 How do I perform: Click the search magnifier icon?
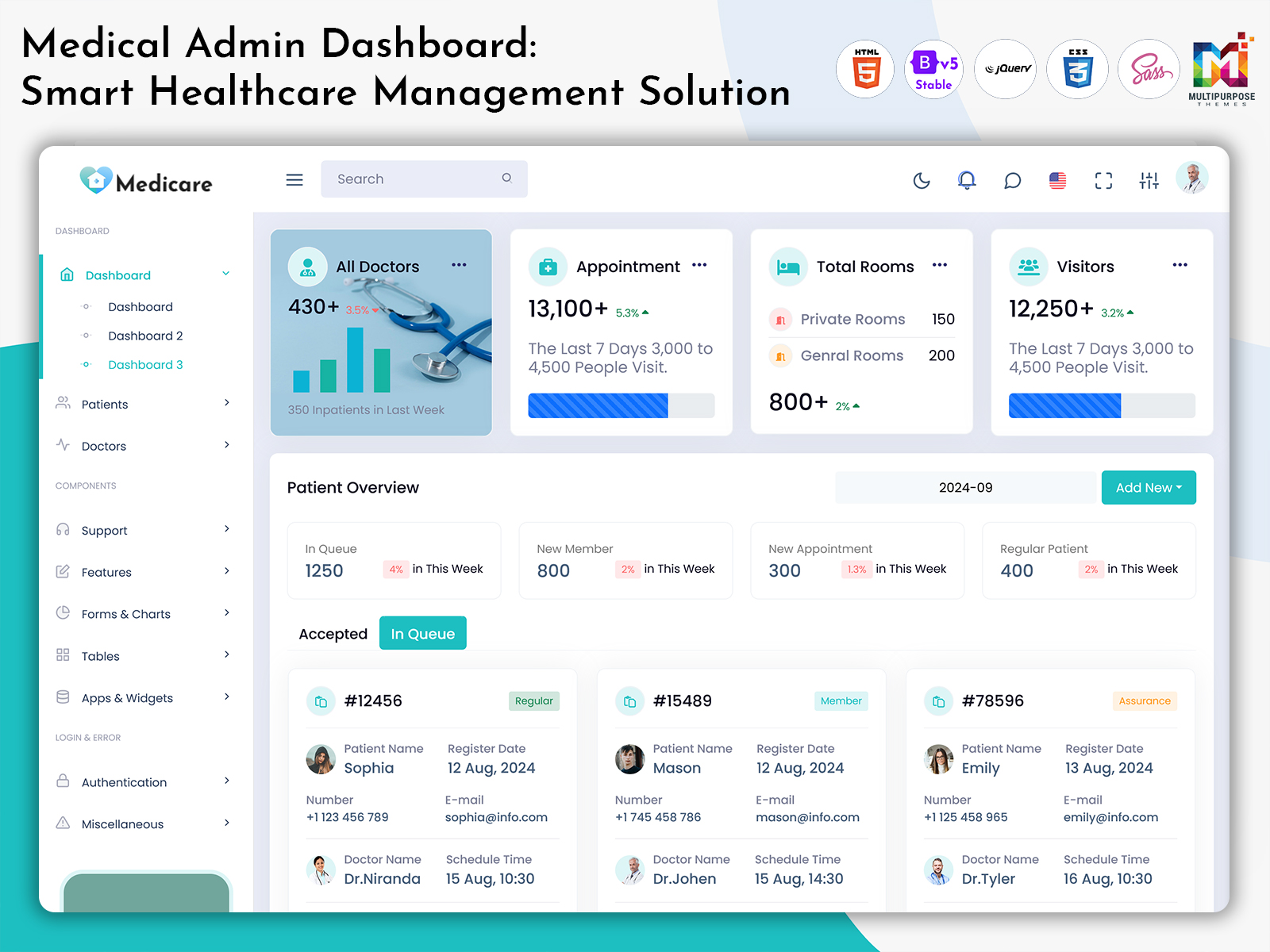[506, 178]
